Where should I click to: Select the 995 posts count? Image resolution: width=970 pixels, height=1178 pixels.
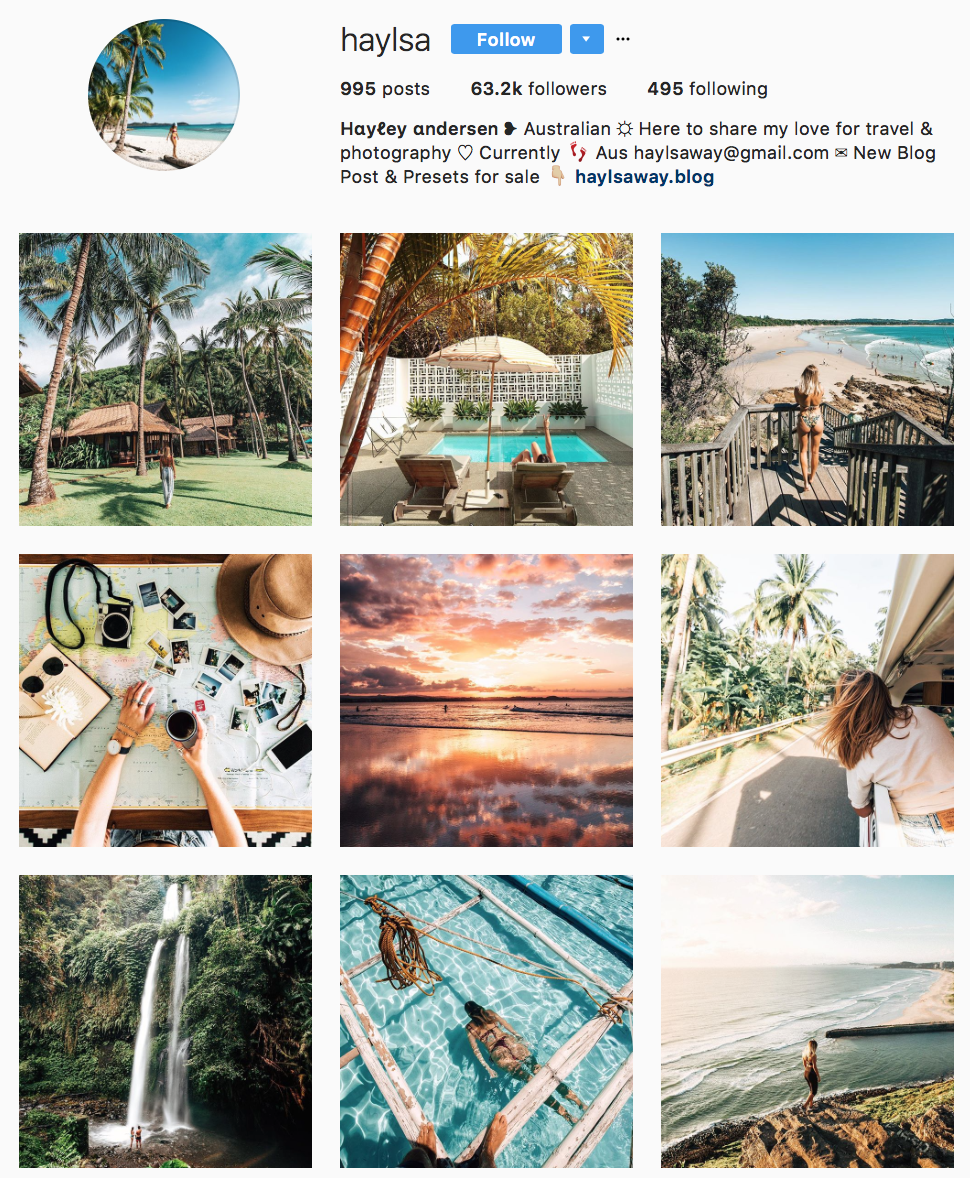[x=385, y=89]
